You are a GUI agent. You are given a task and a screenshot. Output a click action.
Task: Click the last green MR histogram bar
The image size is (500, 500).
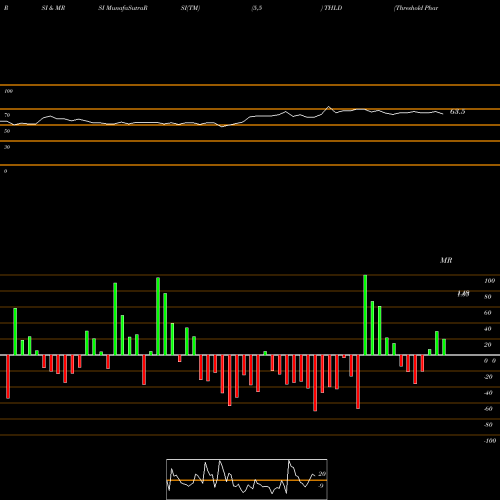click(x=444, y=347)
